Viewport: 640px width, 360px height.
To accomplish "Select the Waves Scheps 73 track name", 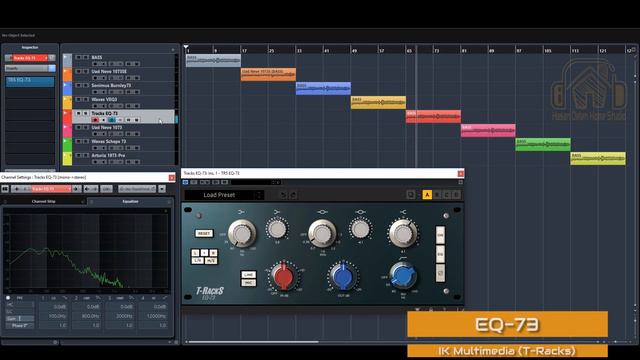I will [109, 141].
